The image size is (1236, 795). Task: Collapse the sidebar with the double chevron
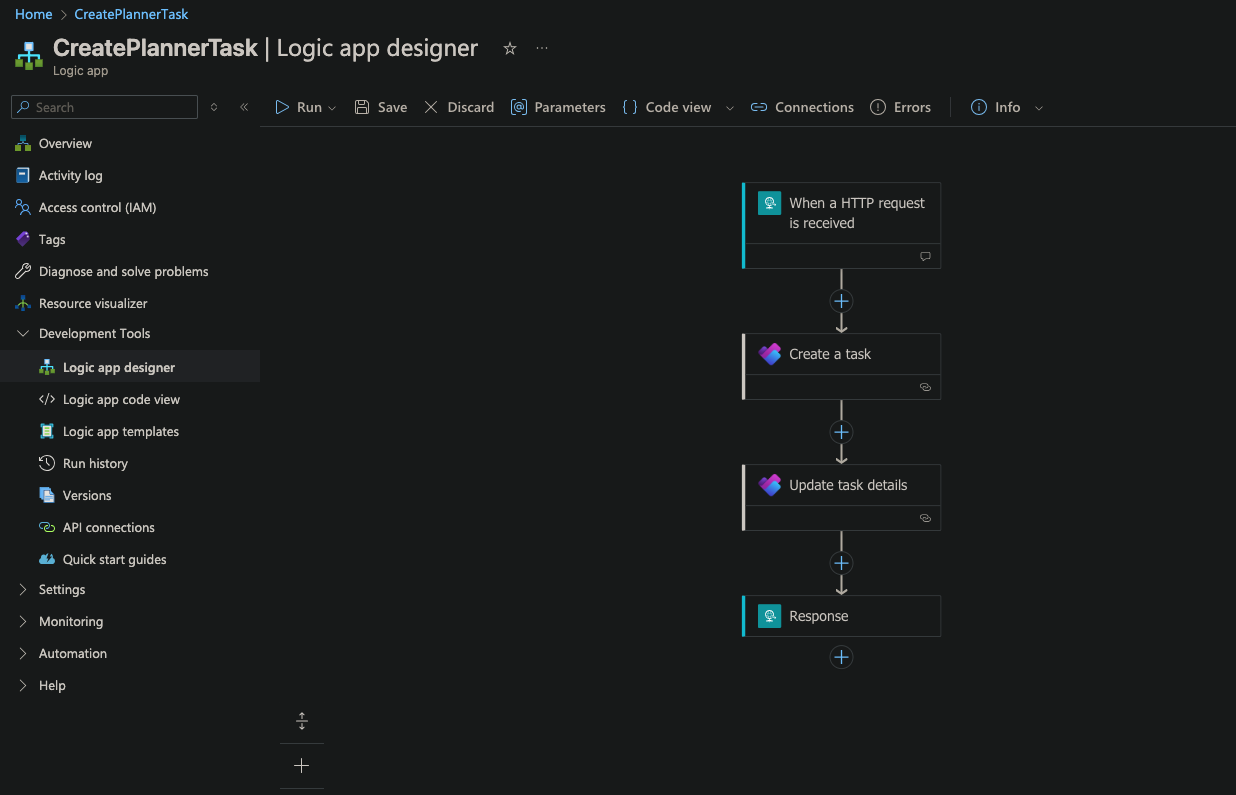tap(244, 107)
